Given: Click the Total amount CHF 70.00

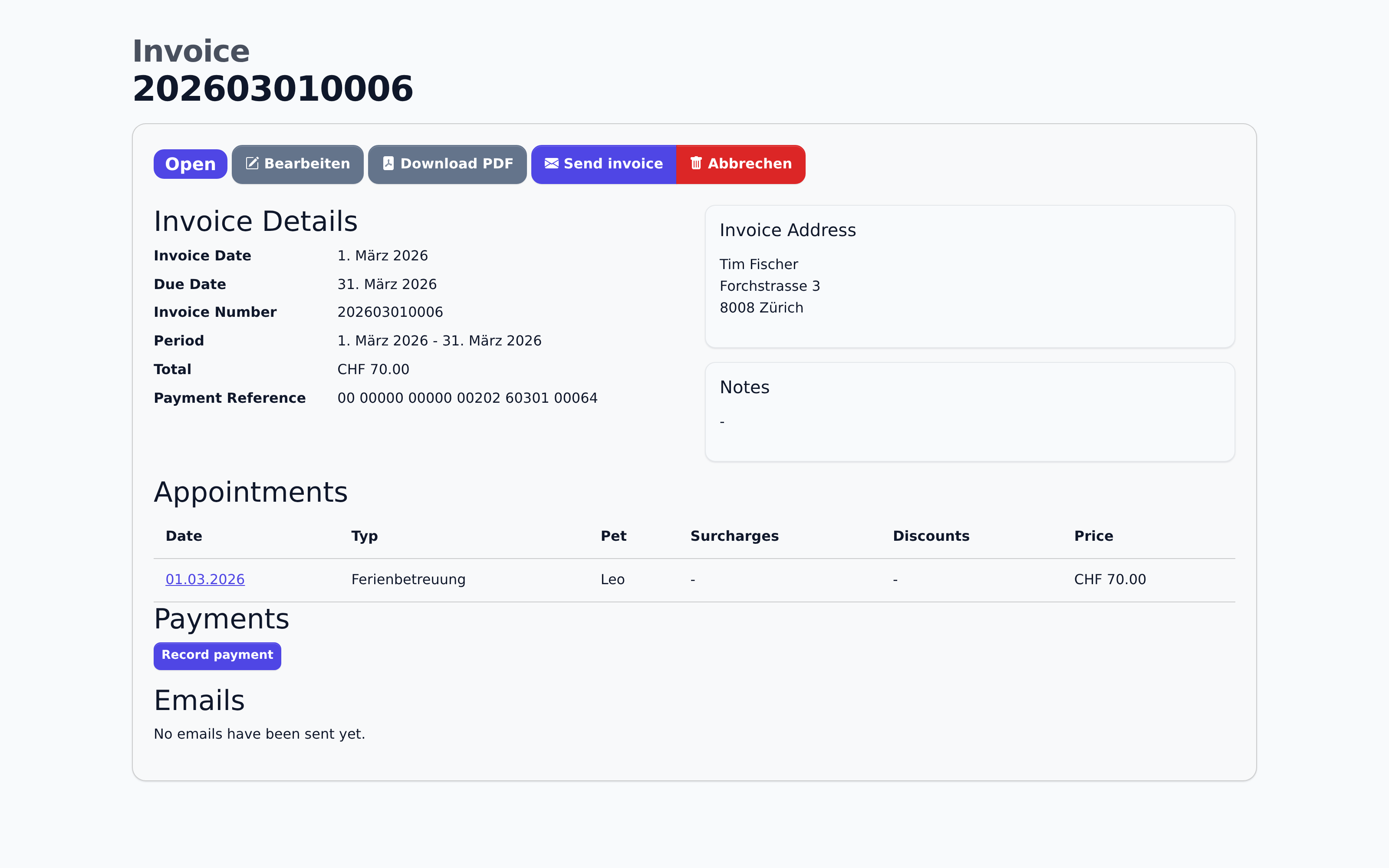Looking at the screenshot, I should coord(373,370).
